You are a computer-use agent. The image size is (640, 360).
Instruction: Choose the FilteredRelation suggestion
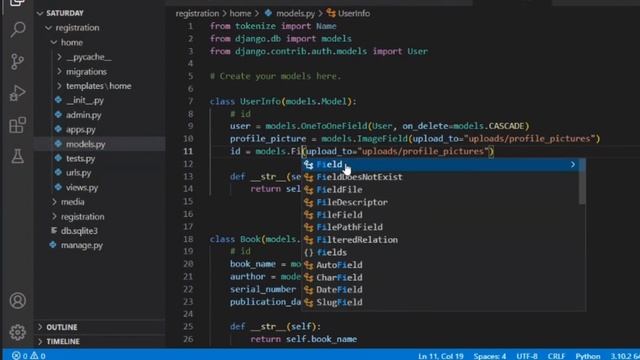[440, 240]
